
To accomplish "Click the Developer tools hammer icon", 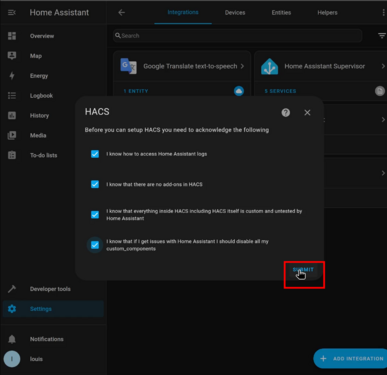I will point(12,289).
